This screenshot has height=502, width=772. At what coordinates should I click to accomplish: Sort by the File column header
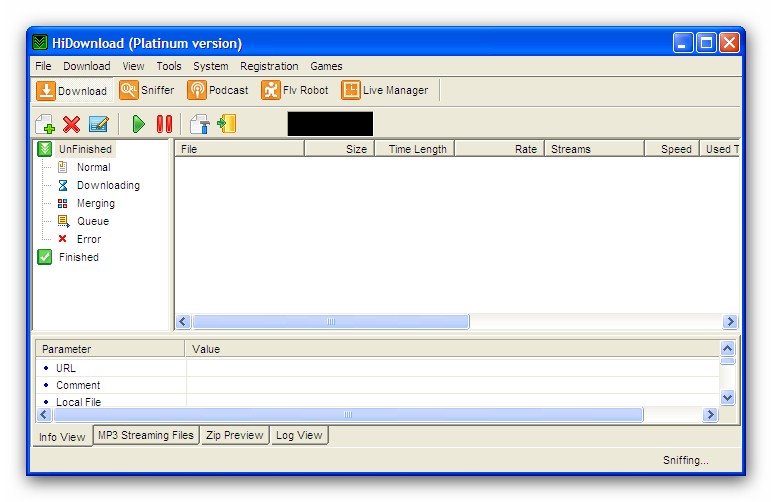click(240, 149)
